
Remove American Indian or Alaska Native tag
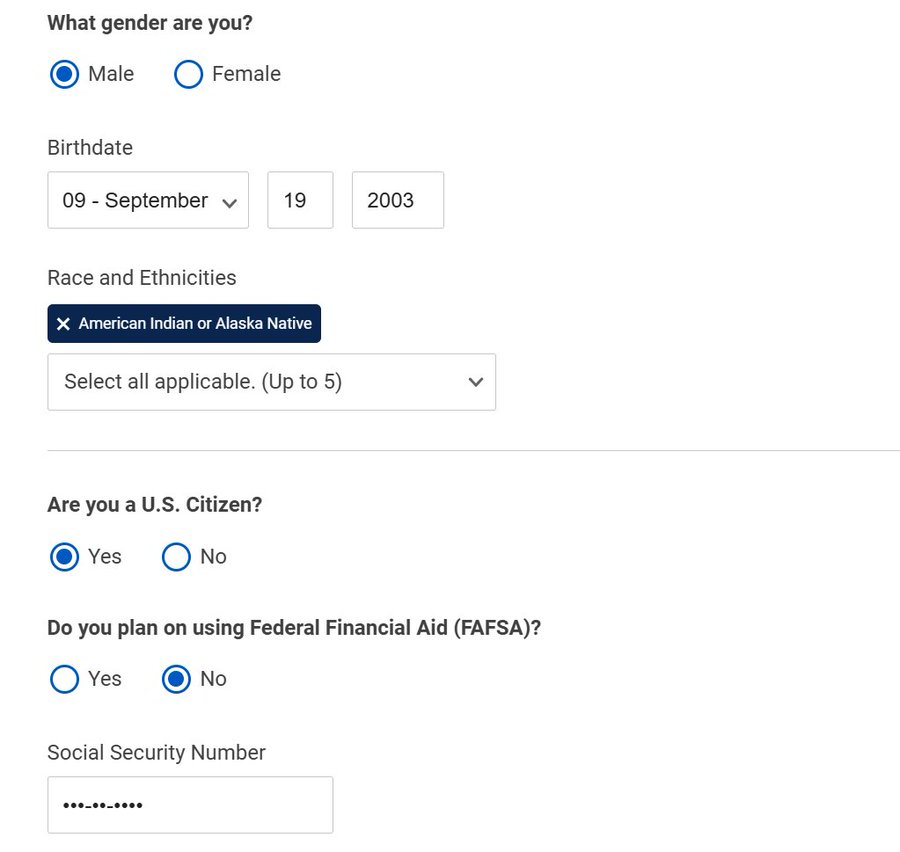pyautogui.click(x=63, y=324)
